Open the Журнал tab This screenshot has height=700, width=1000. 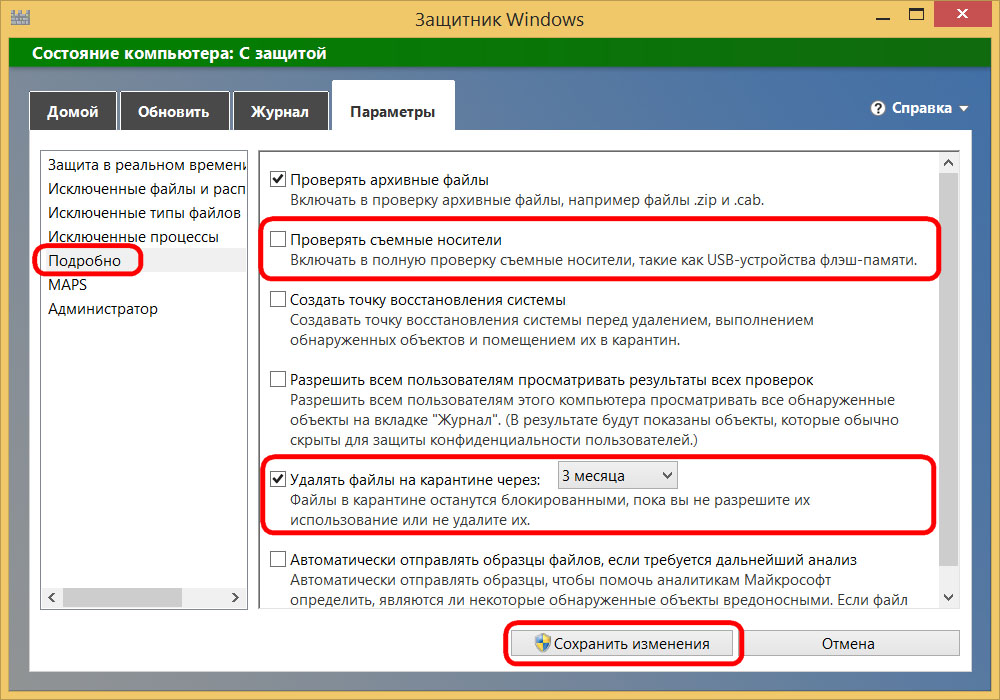pos(280,112)
